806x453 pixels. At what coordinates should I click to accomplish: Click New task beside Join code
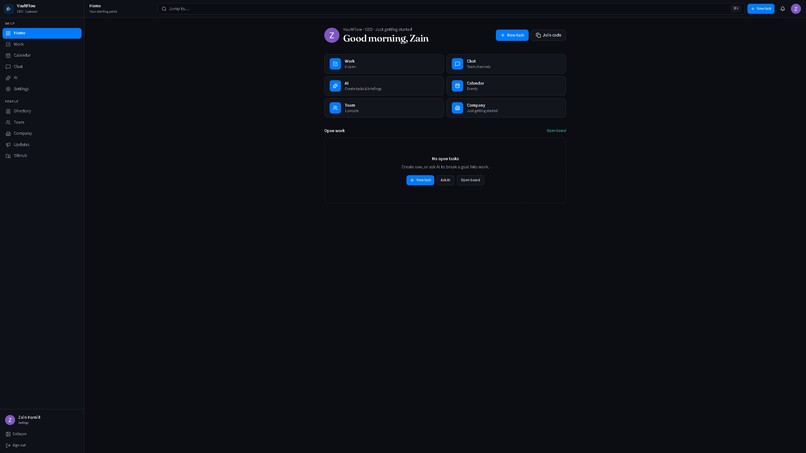[512, 35]
